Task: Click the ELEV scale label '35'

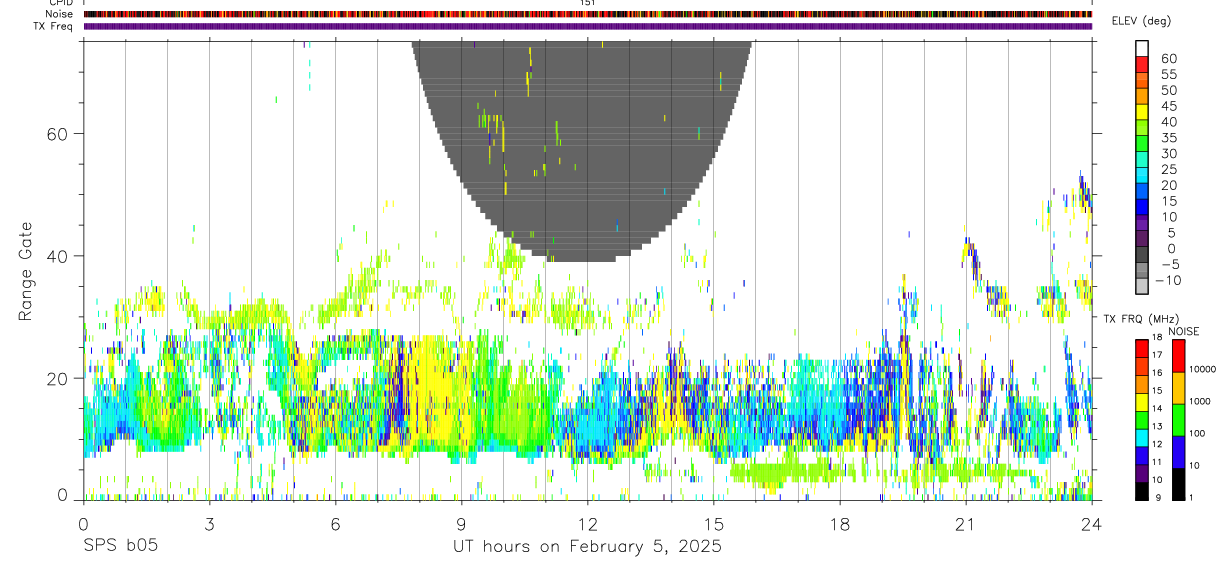Action: [1169, 138]
